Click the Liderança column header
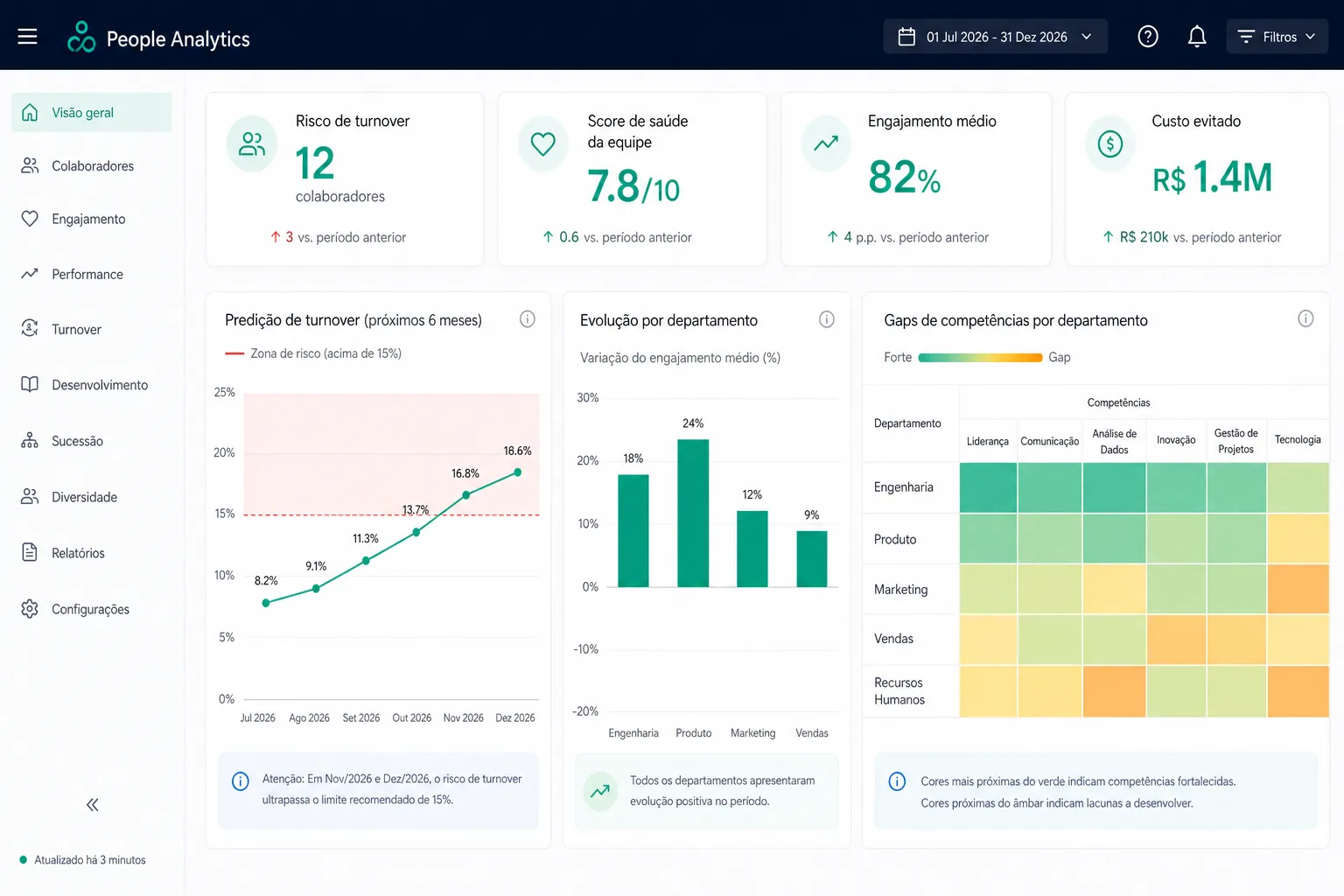1344x896 pixels. [x=988, y=441]
